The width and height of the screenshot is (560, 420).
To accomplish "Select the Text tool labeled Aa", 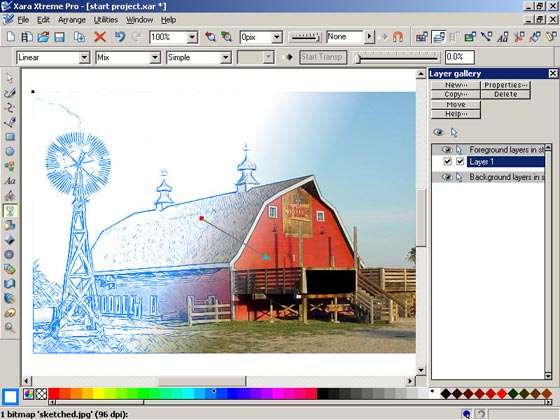I will [x=10, y=181].
